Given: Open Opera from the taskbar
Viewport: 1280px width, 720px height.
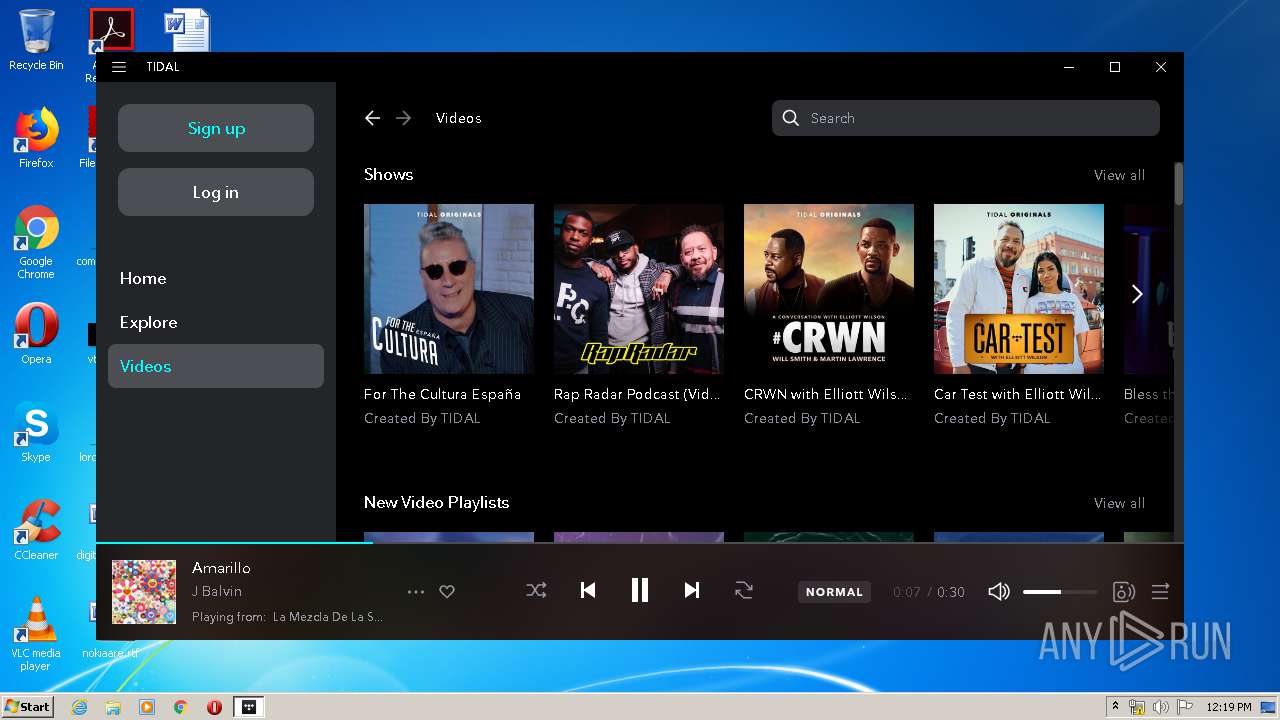Looking at the screenshot, I should tap(214, 707).
